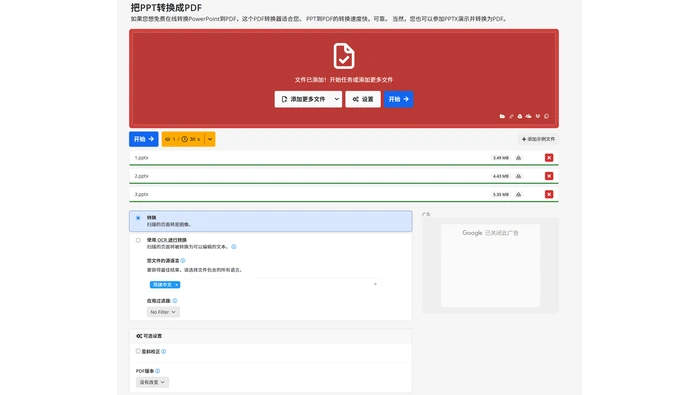Expand the yellow task counter dropdown arrow
700x395 pixels.
tap(210, 139)
